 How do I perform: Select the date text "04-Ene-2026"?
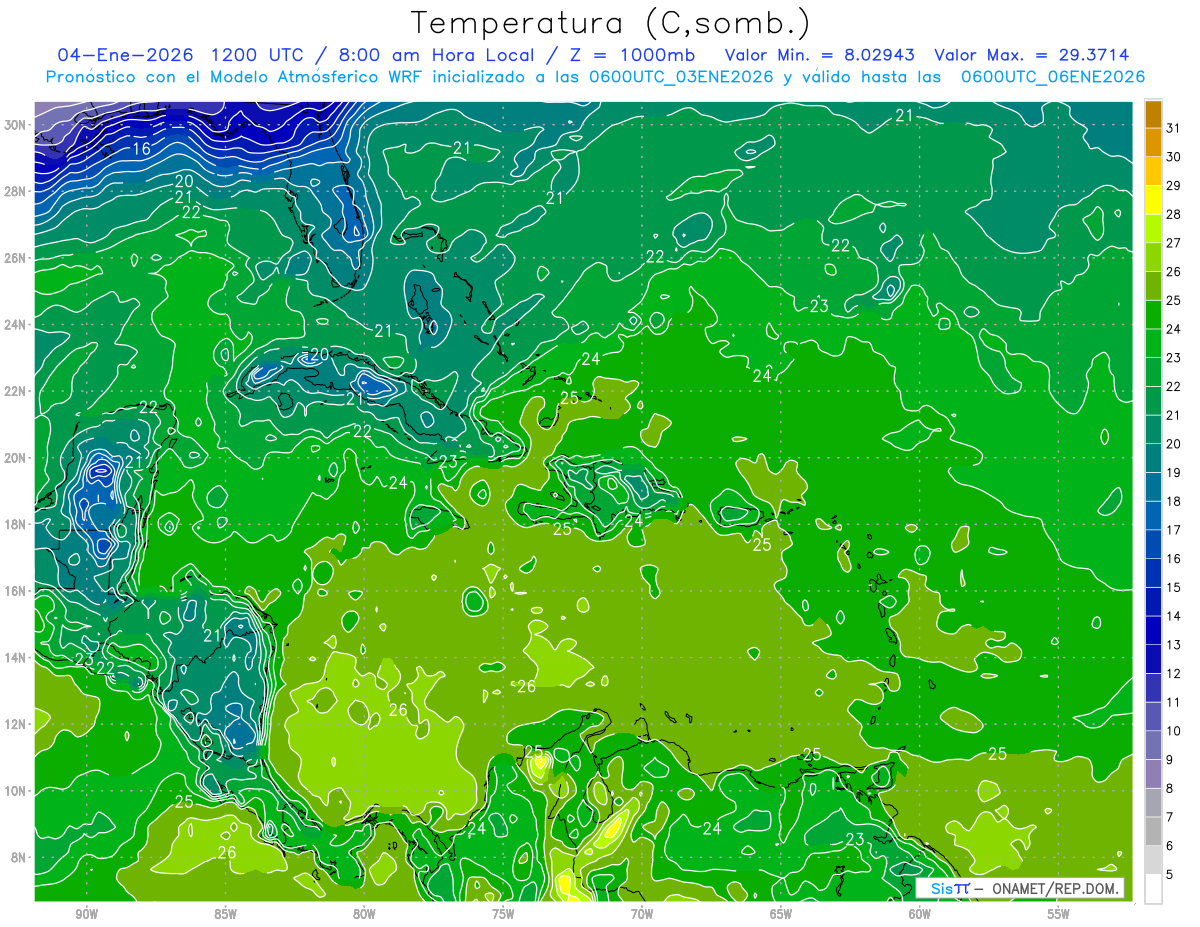coord(124,55)
